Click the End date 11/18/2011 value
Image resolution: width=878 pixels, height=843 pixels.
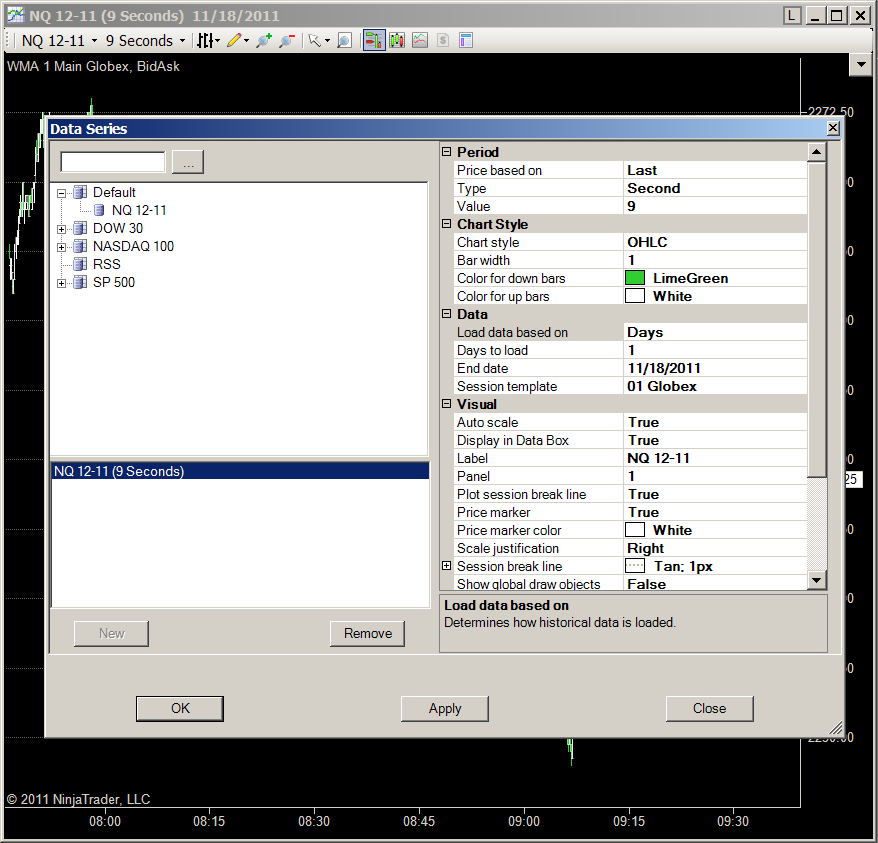coord(715,368)
